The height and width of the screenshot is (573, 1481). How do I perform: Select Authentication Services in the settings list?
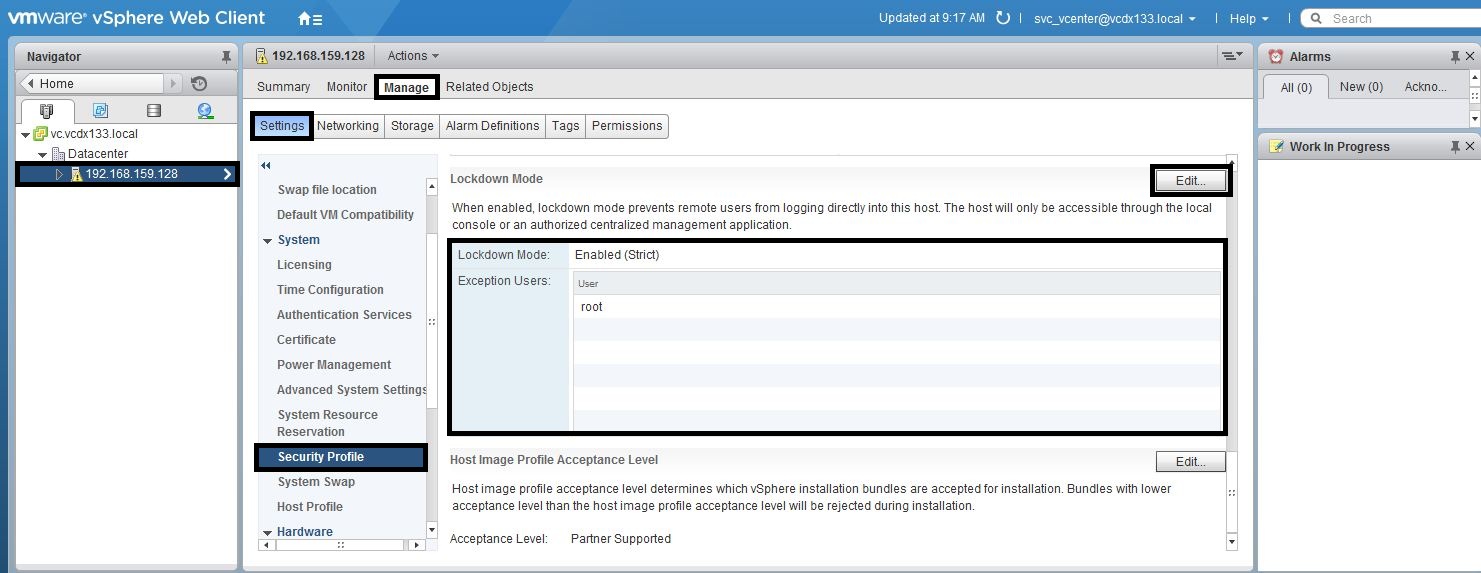click(344, 315)
